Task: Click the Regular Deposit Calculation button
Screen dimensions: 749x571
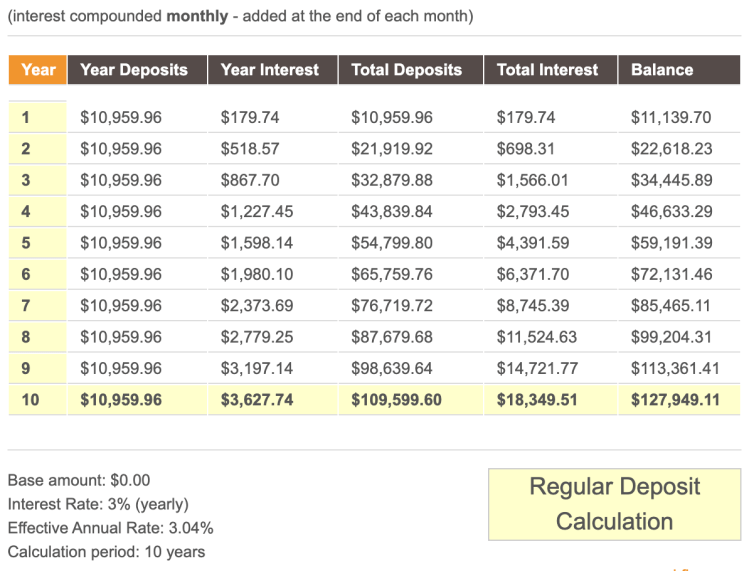Action: pyautogui.click(x=615, y=504)
